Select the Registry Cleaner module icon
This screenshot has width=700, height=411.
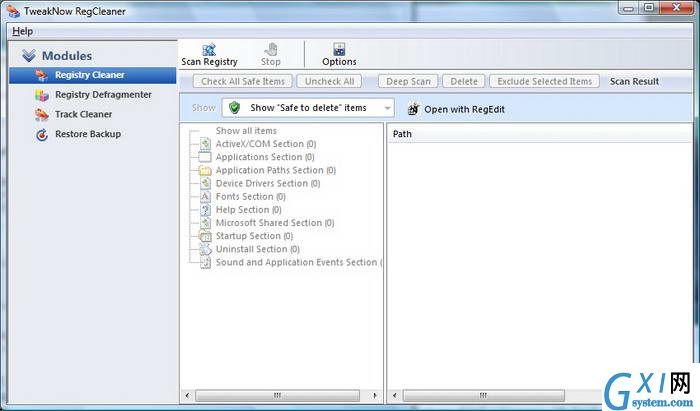tap(41, 75)
